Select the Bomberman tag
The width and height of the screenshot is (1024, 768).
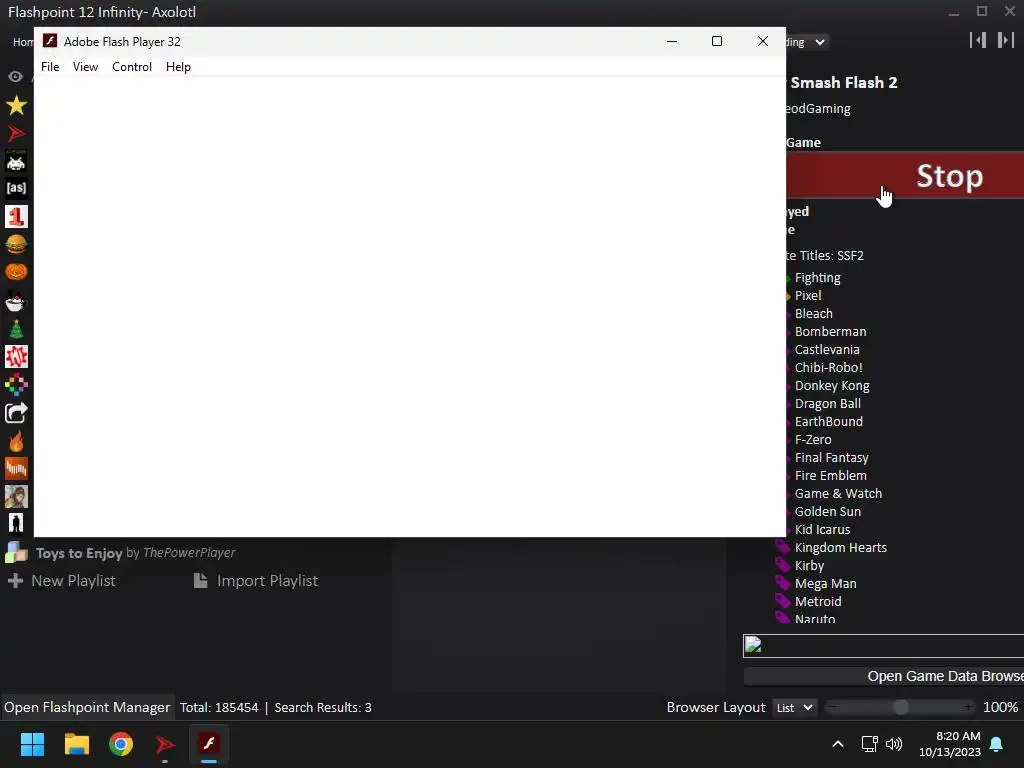coord(830,332)
